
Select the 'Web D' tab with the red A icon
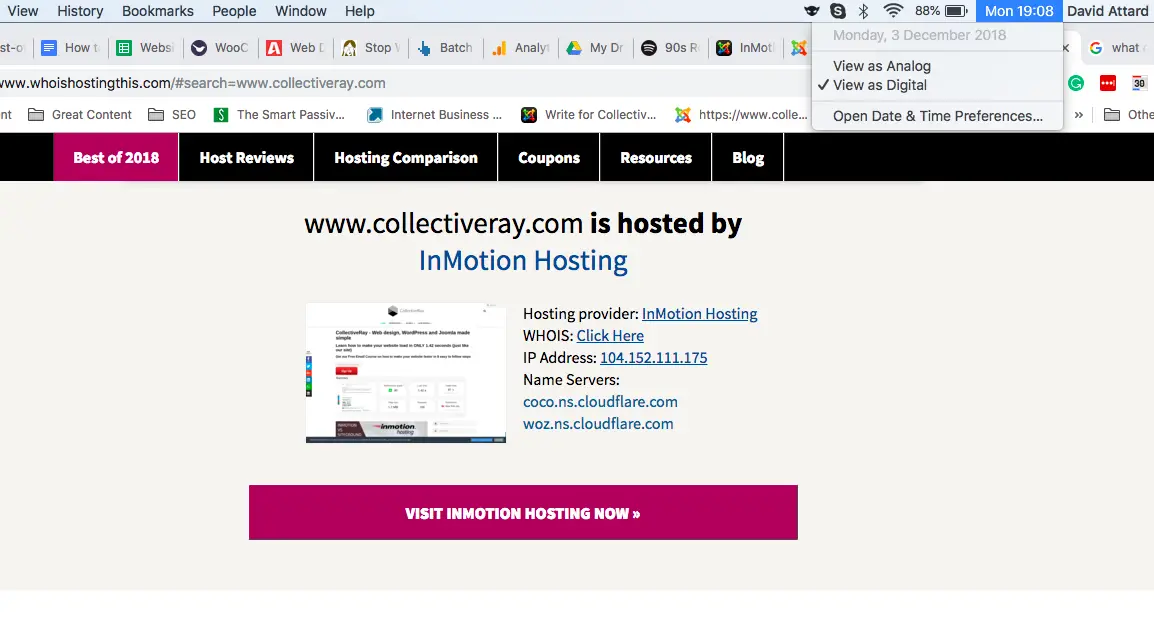coord(297,48)
